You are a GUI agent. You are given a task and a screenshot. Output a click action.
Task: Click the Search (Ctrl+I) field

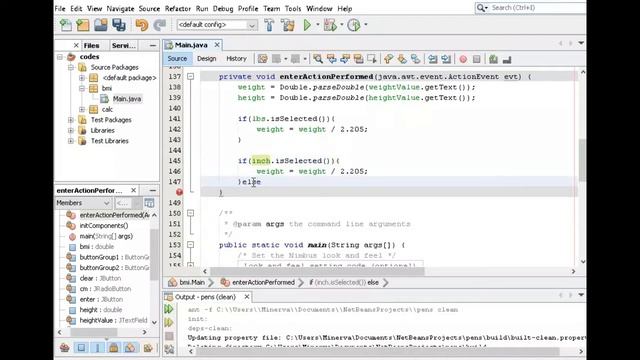pyautogui.click(x=536, y=8)
